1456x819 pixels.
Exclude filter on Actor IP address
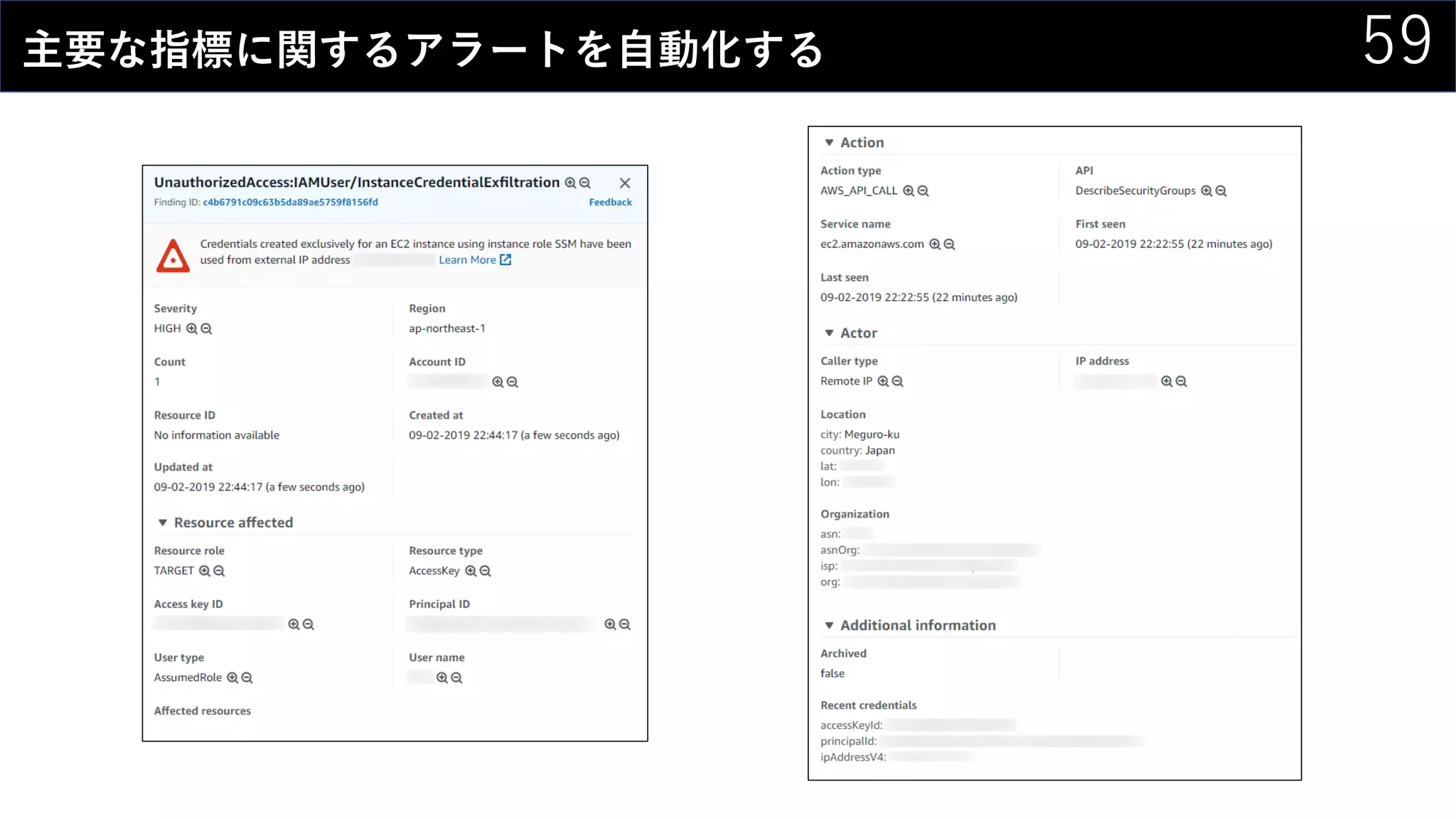click(x=1181, y=381)
